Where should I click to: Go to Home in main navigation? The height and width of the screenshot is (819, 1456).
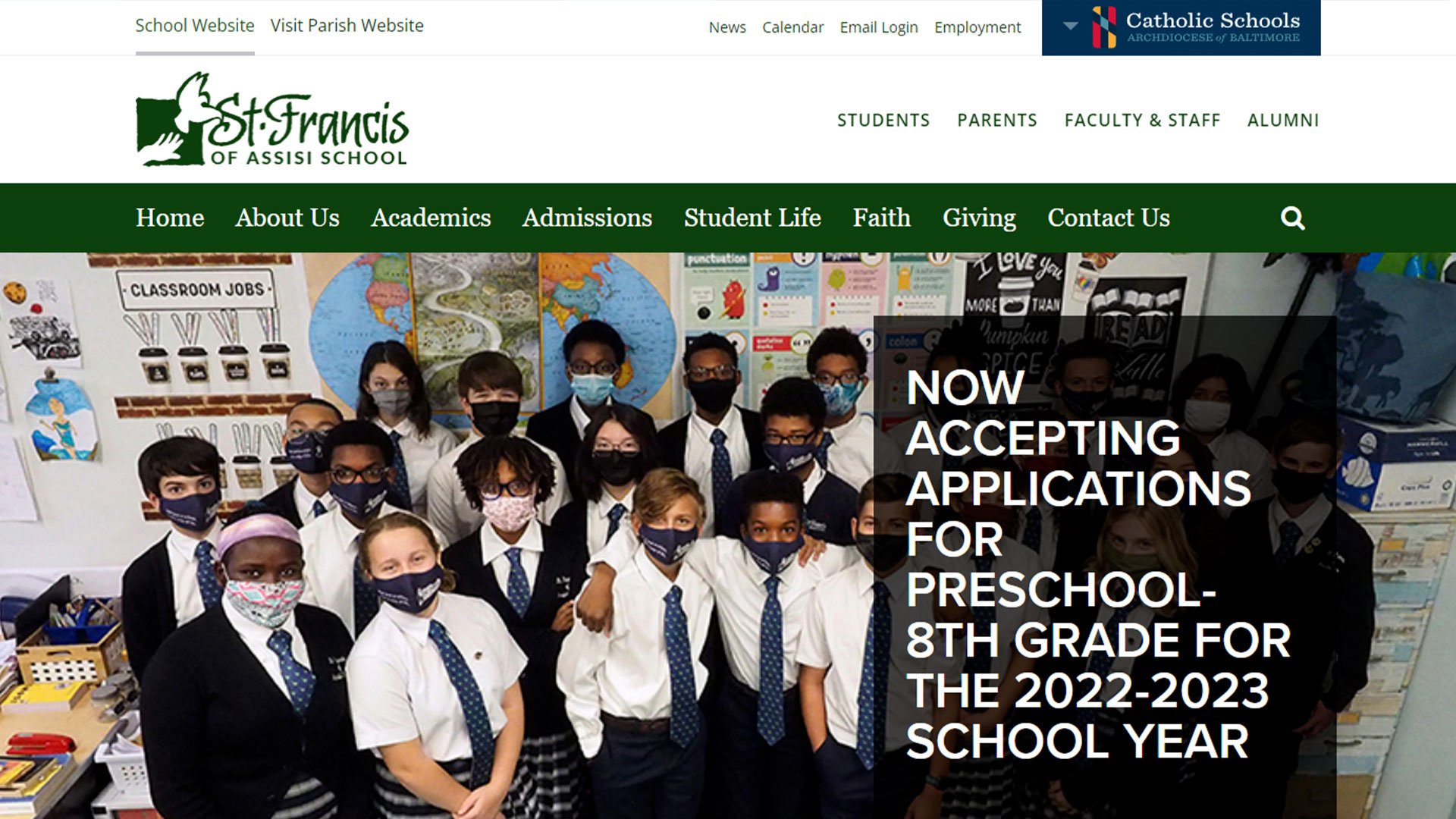[170, 218]
